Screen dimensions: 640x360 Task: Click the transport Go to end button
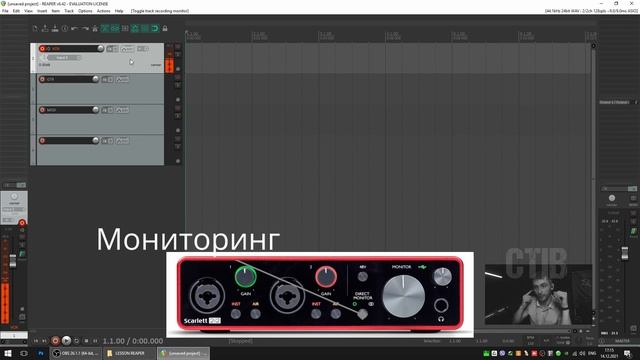coord(44,340)
